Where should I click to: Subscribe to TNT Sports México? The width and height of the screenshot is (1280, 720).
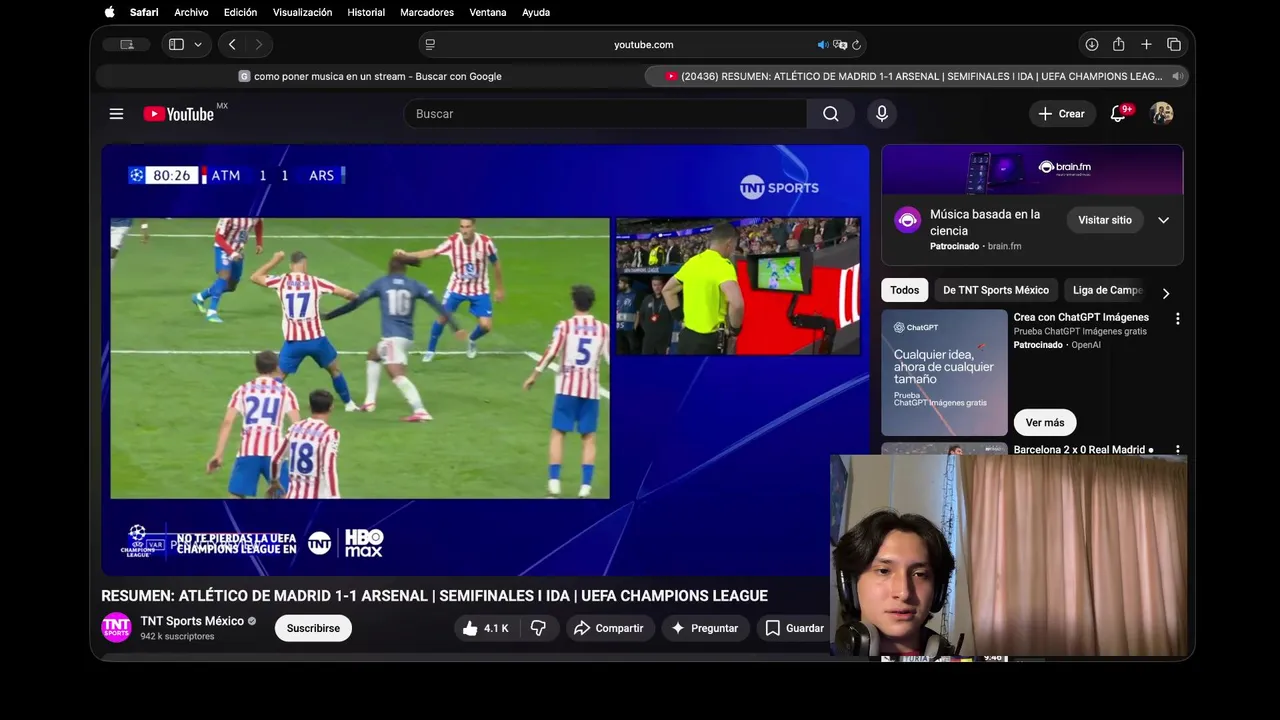click(x=313, y=628)
